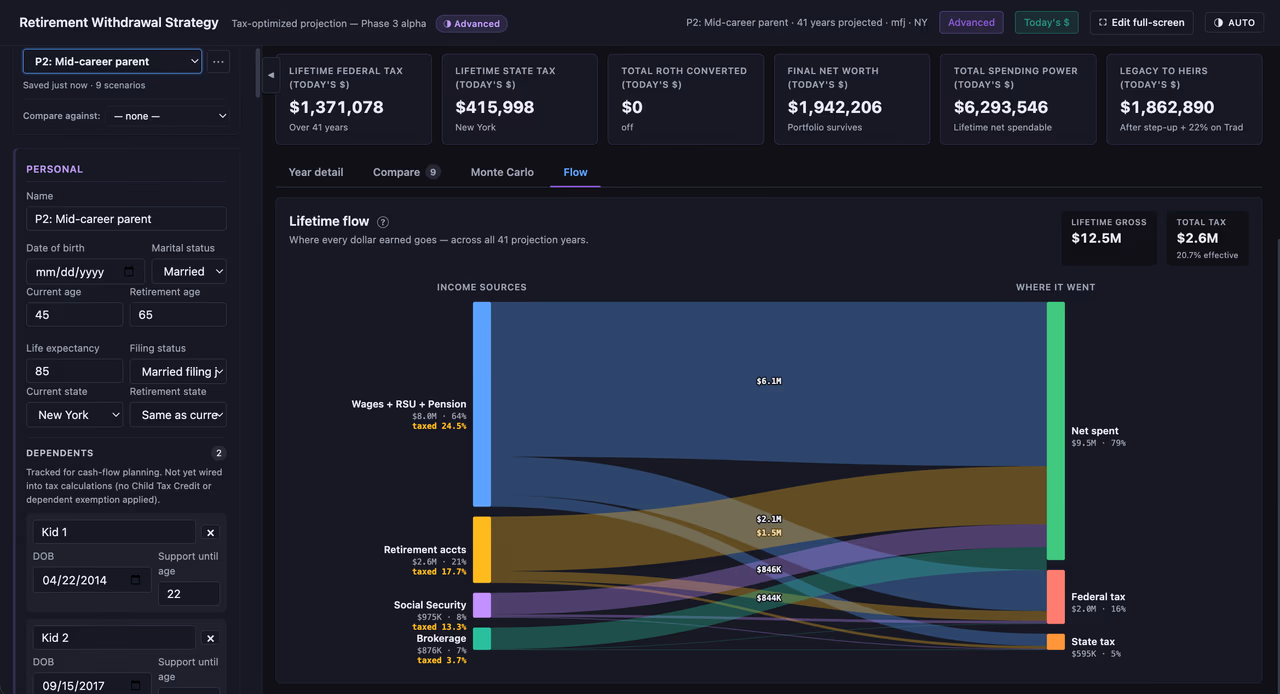Click the Advanced button in the header
1280x694 pixels.
click(971, 22)
